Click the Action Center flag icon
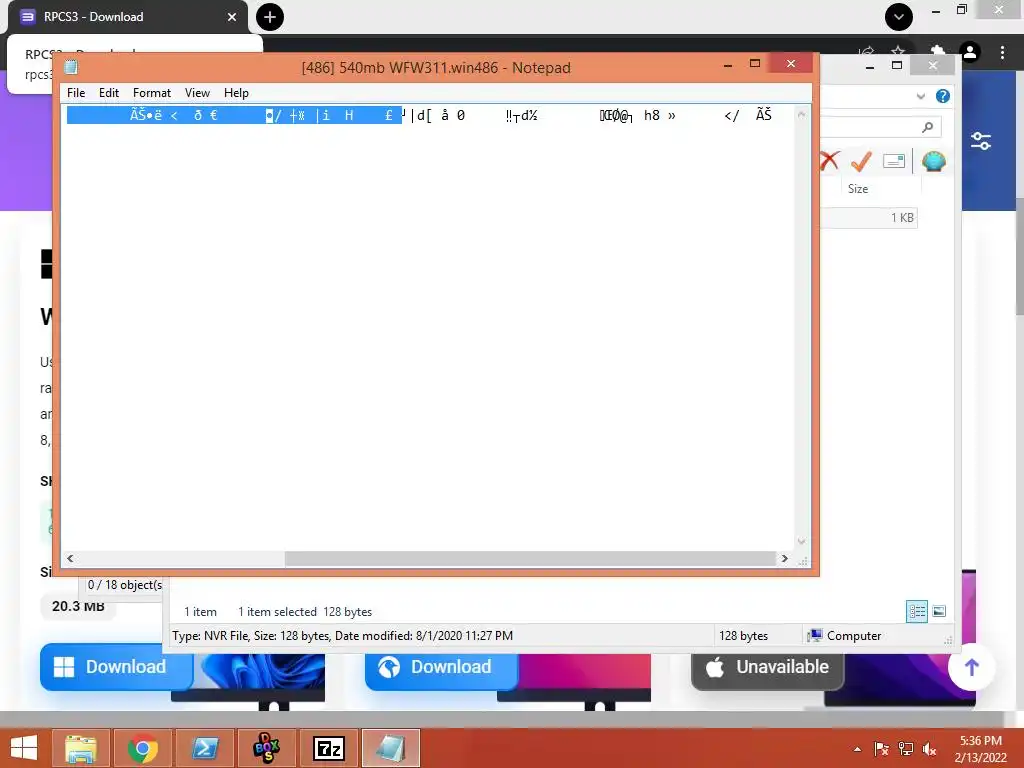Viewport: 1024px width, 768px height. pyautogui.click(x=881, y=749)
